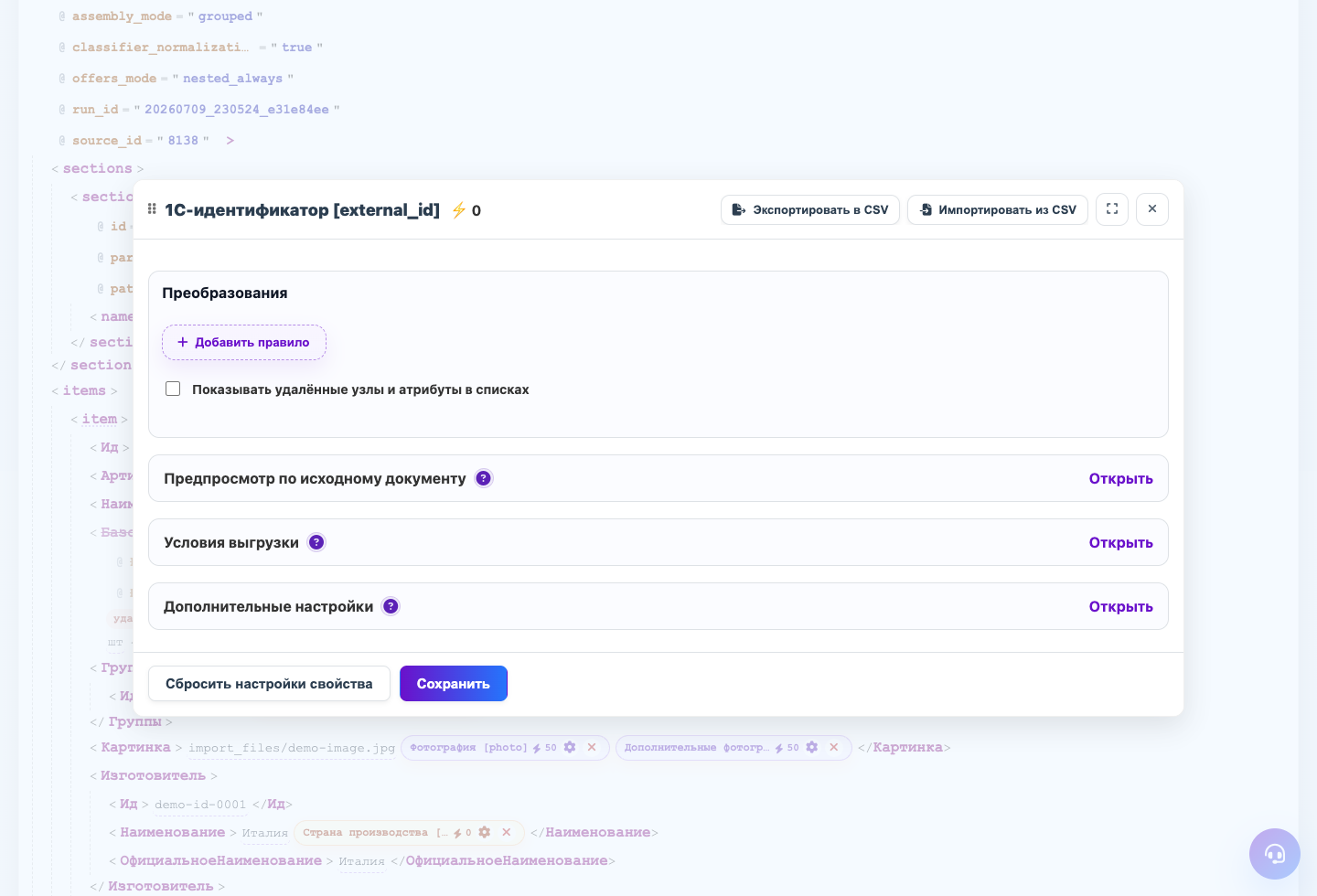Click lightning icon on Фотография [photo] tag
Screen dimensions: 1317x896
click(537, 748)
